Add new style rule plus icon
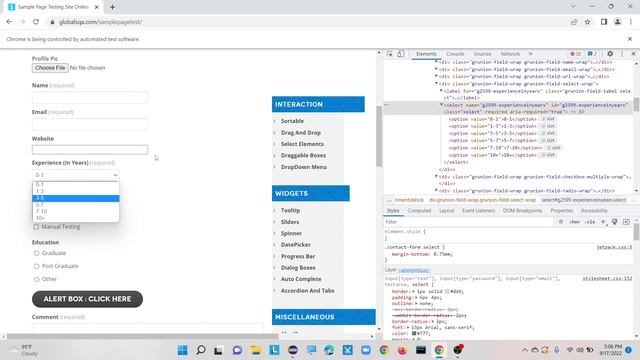Image resolution: width=640 pixels, height=360 pixels. [x=603, y=222]
